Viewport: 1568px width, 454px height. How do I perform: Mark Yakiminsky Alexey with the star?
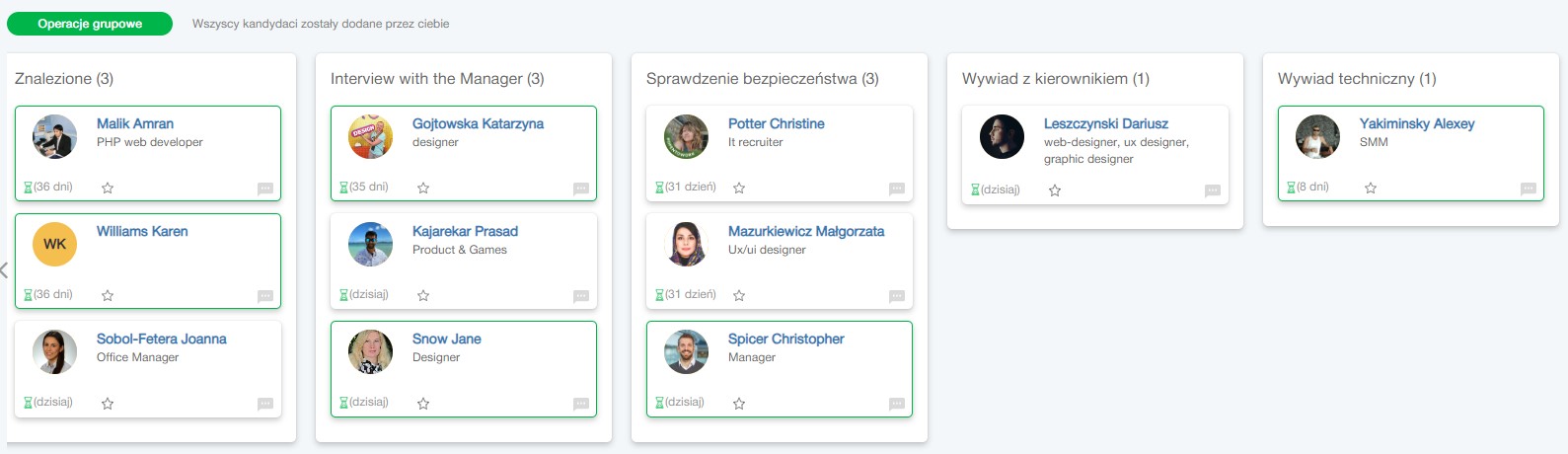(1371, 188)
